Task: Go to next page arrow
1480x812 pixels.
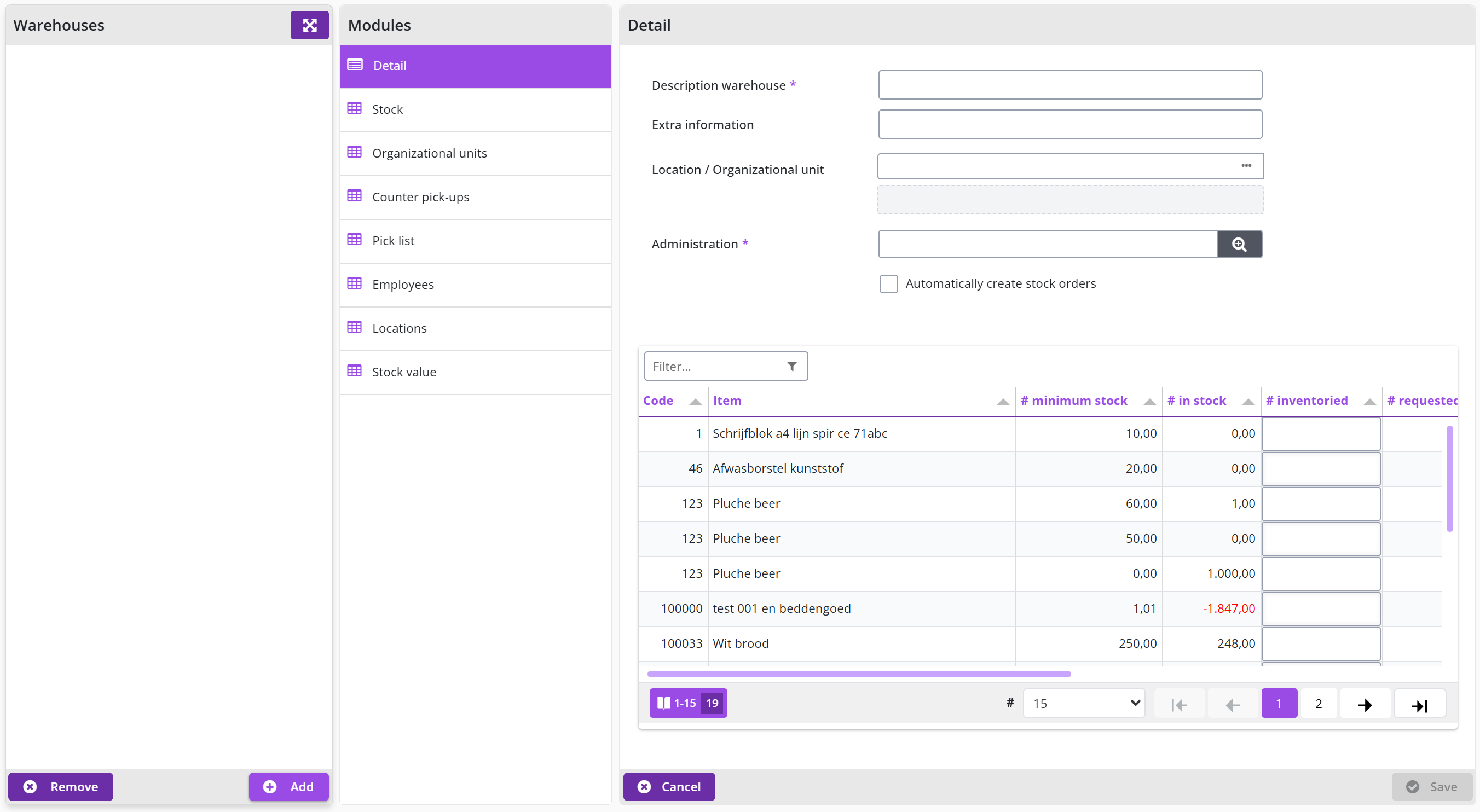Action: 1365,704
